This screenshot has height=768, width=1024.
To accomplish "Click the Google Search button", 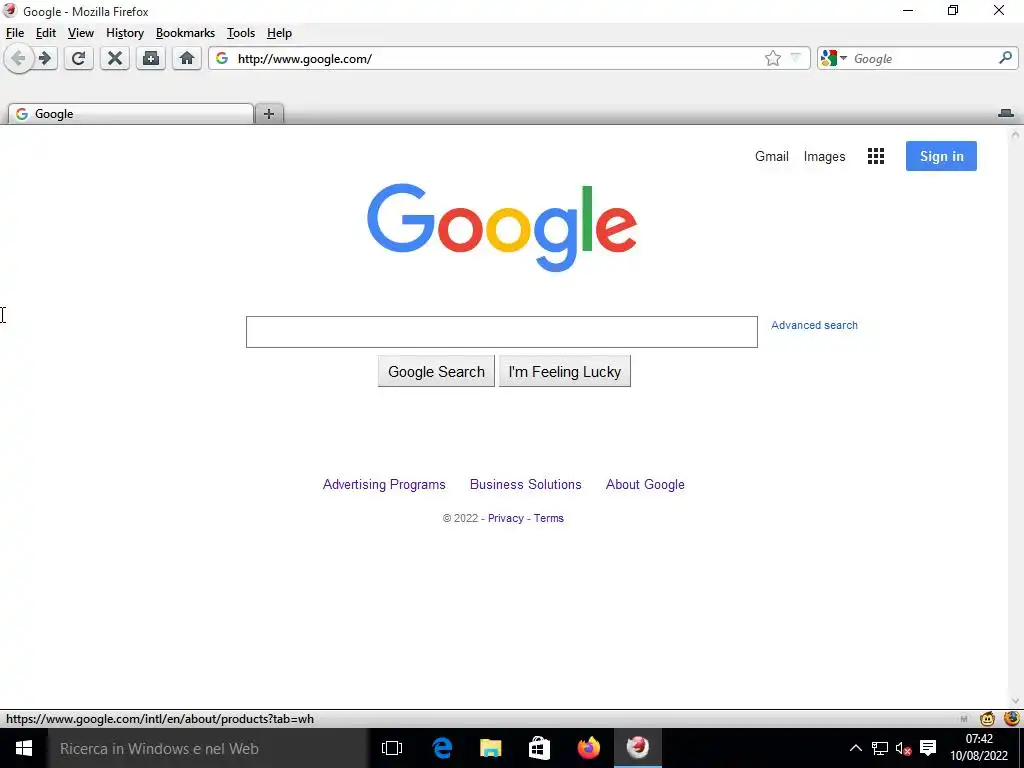I will [x=436, y=372].
